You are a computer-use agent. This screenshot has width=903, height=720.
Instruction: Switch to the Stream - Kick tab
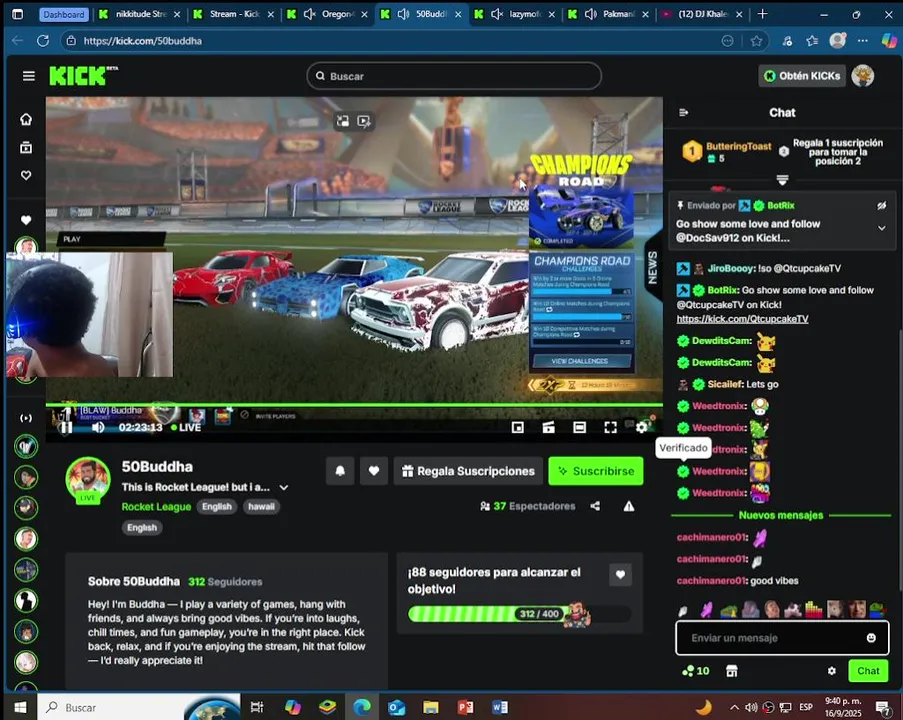click(233, 14)
